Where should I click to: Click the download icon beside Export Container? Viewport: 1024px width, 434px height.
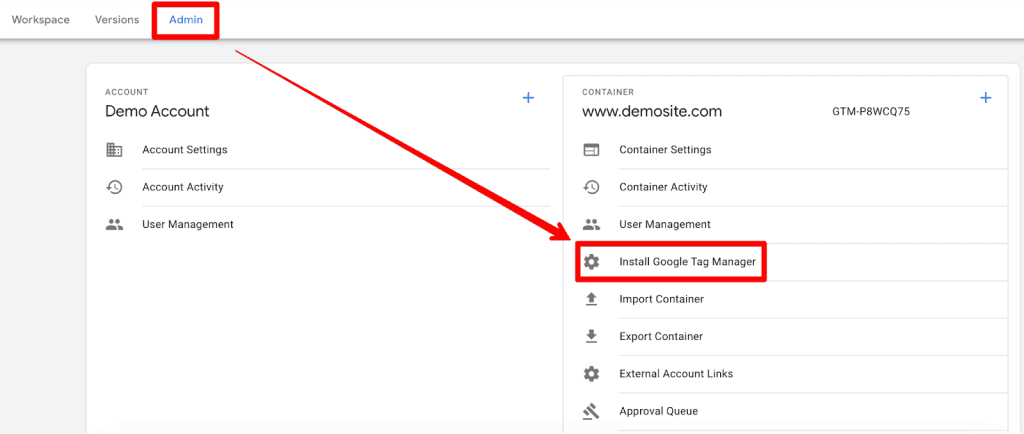point(591,336)
